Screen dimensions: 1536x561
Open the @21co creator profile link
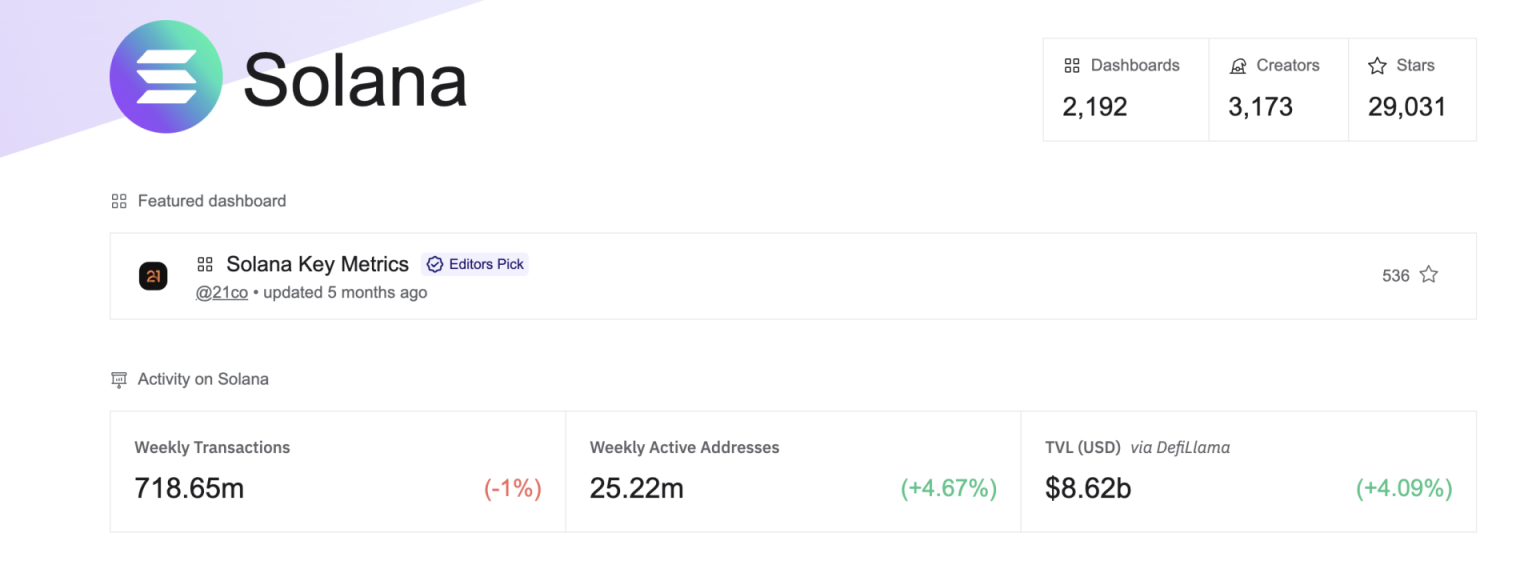point(222,293)
